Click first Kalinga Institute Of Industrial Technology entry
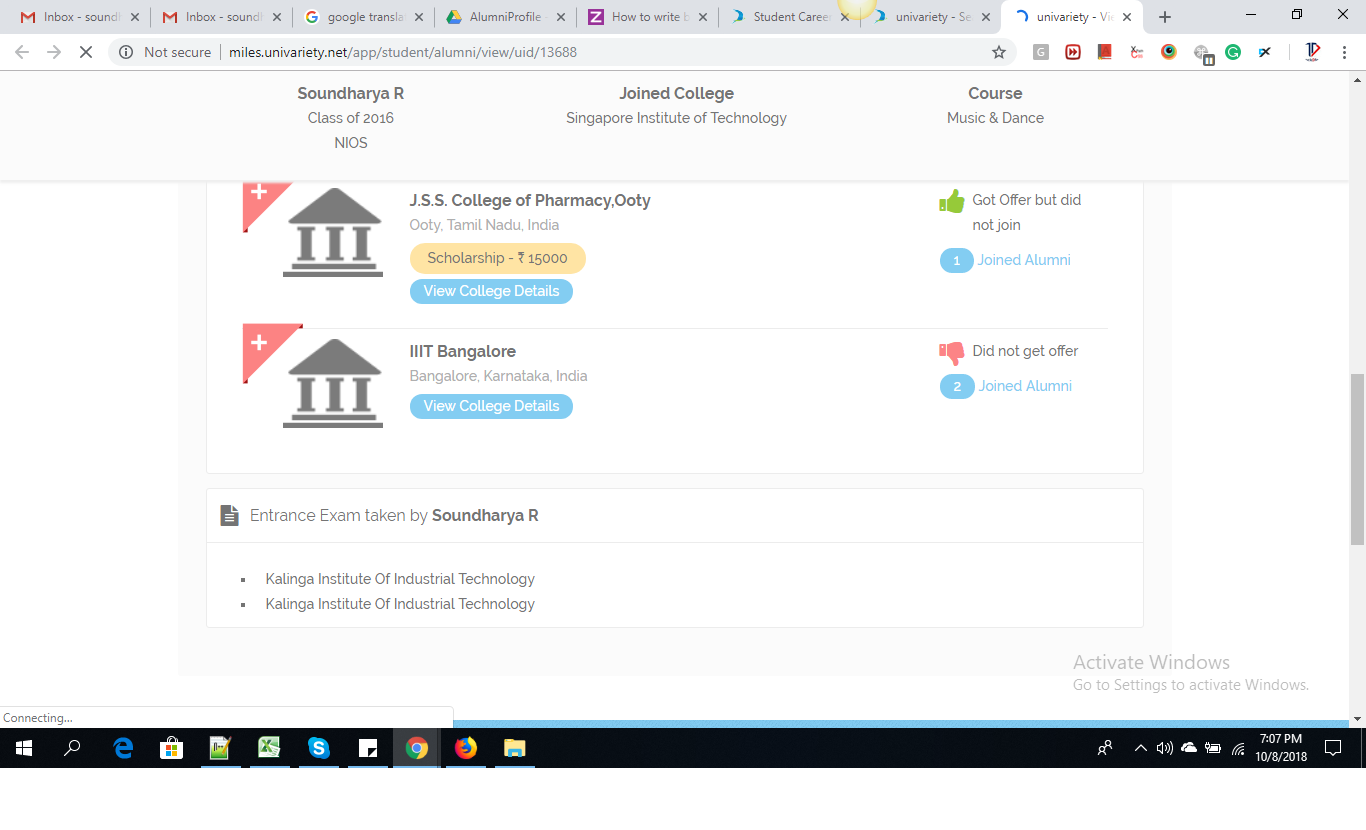This screenshot has width=1366, height=830. click(x=400, y=579)
